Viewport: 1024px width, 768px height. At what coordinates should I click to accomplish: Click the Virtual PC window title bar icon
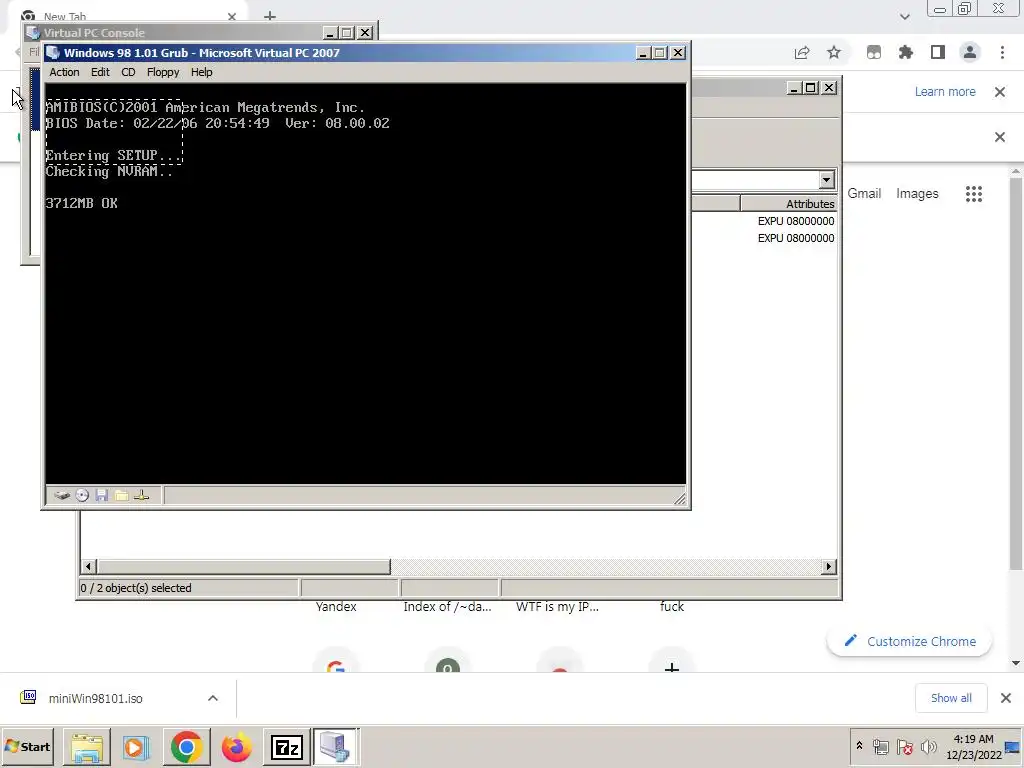[53, 53]
